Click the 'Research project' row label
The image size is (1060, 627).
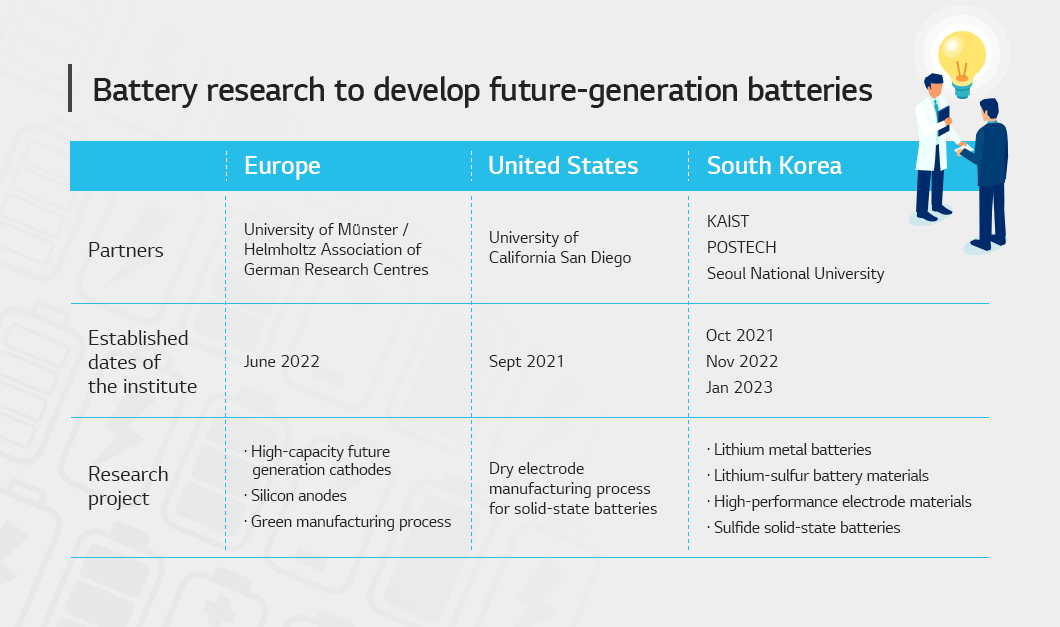[128, 486]
